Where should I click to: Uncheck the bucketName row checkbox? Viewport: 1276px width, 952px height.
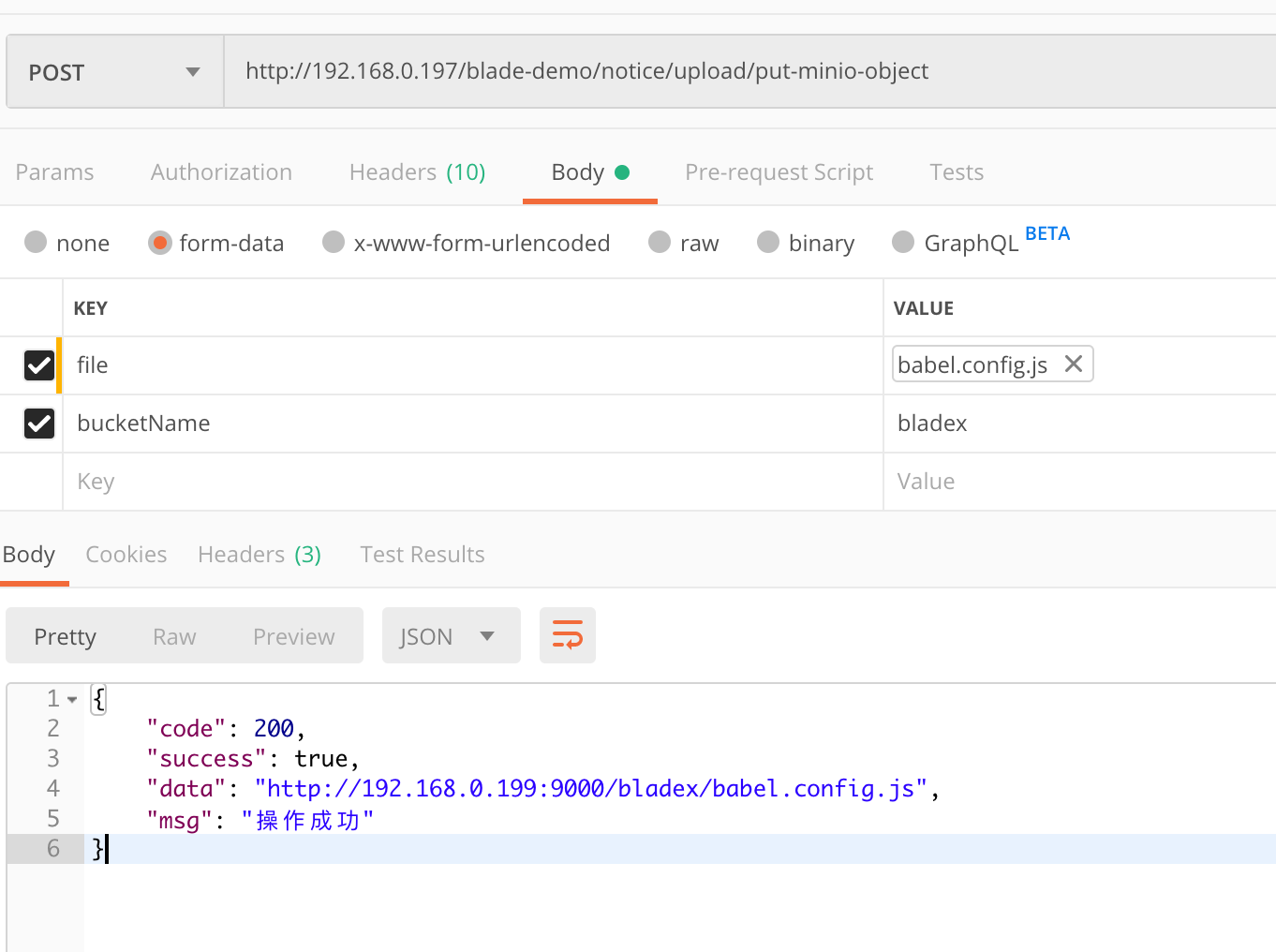(x=39, y=424)
